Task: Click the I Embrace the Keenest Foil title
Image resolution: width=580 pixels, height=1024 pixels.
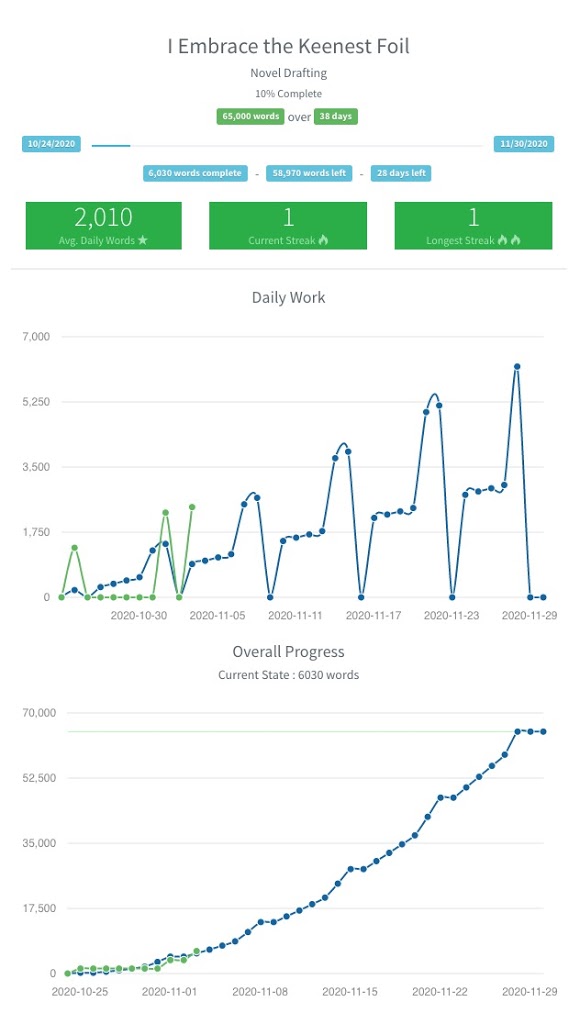Action: (x=288, y=47)
